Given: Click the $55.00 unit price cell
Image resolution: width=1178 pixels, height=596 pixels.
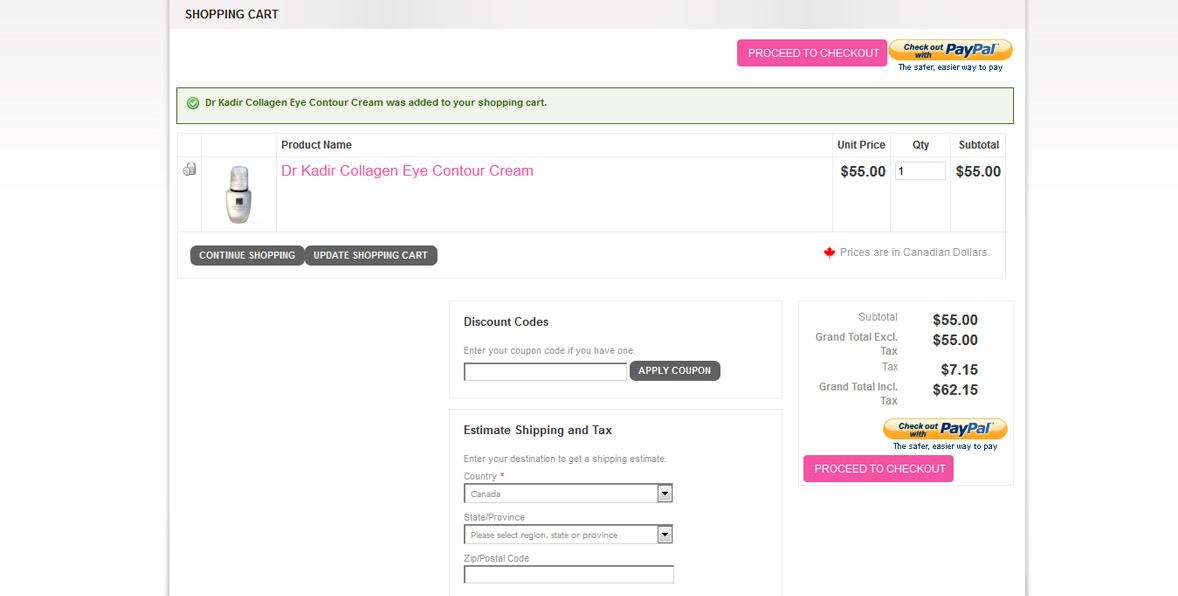Looking at the screenshot, I should point(862,171).
